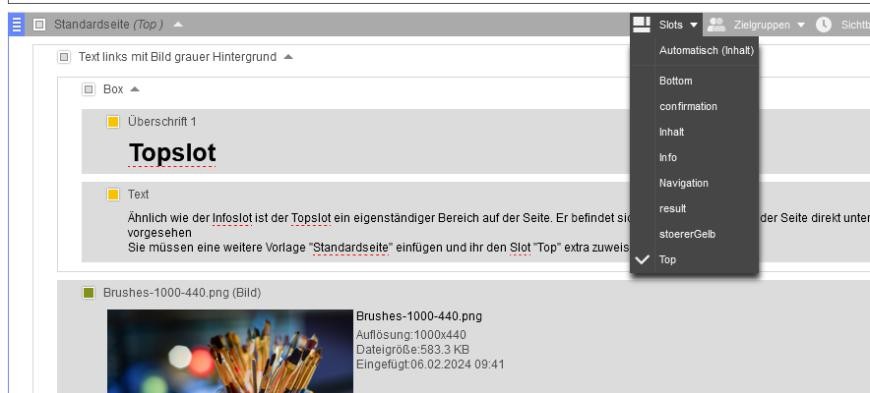Click the blue drag handle of Standardseite

[x=17, y=24]
